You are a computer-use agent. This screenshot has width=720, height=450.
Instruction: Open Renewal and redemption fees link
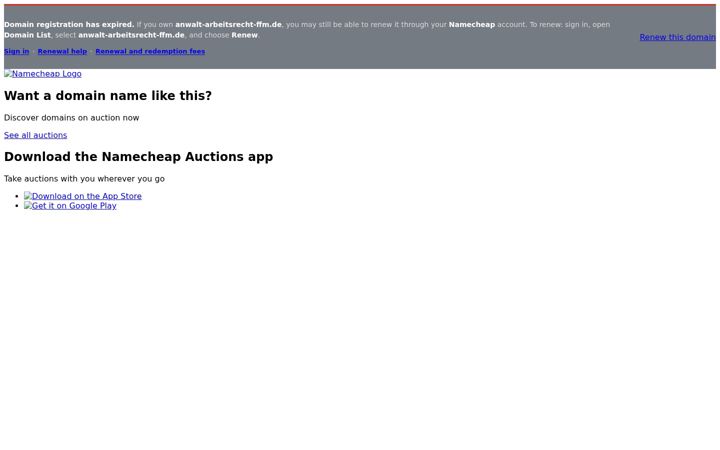150,51
